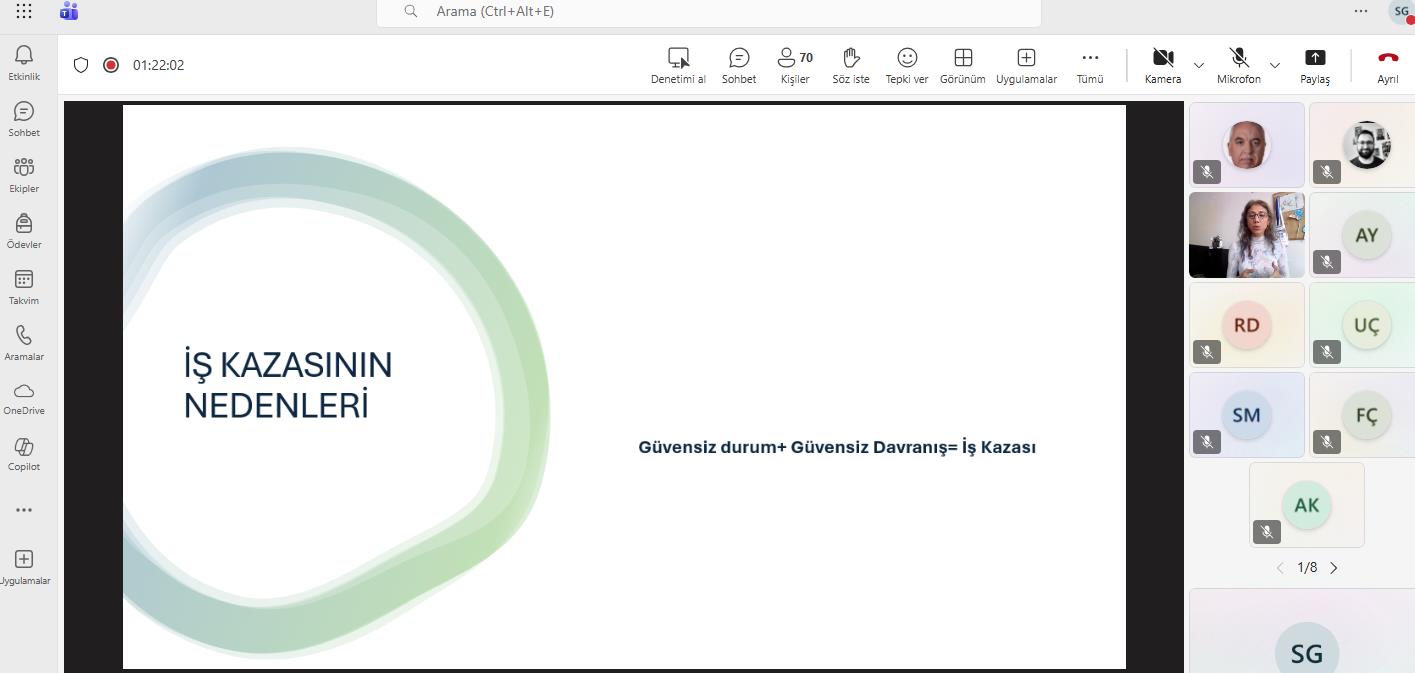Open Ekipler teams in sidebar
The width and height of the screenshot is (1415, 673).
(24, 174)
